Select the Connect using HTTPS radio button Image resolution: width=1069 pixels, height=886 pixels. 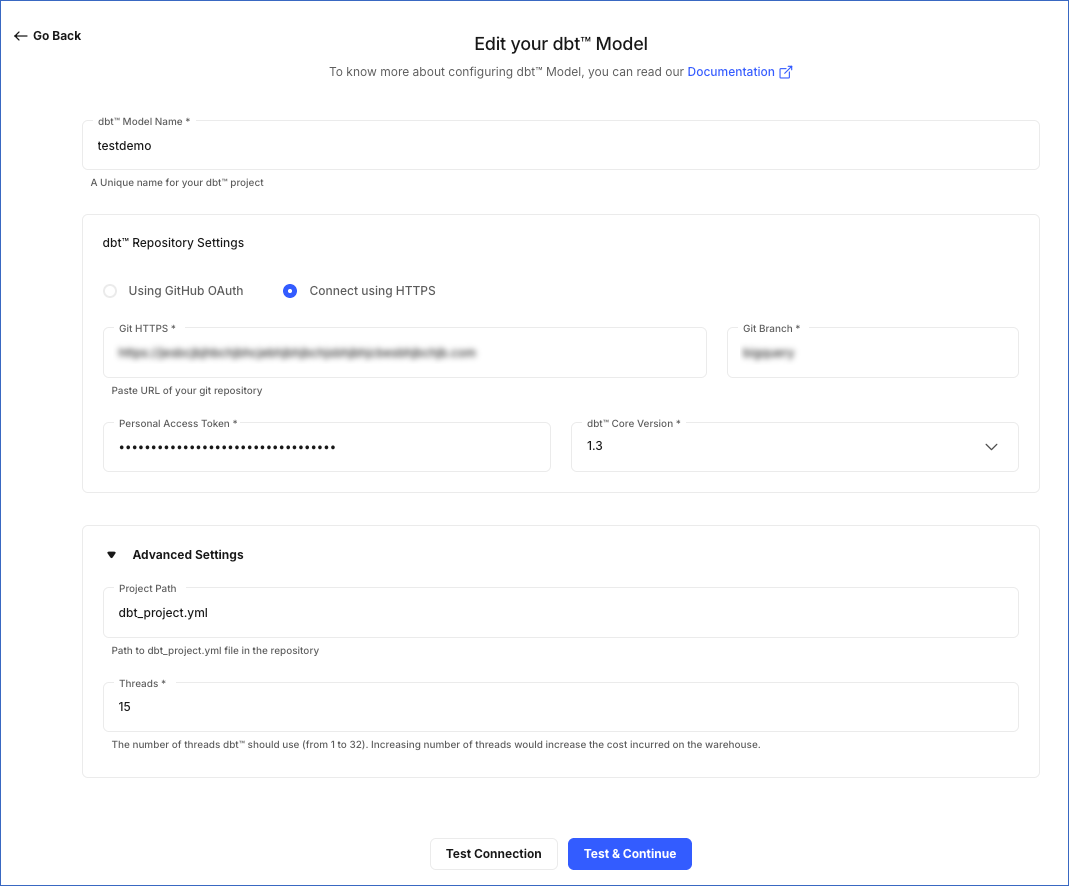(290, 291)
